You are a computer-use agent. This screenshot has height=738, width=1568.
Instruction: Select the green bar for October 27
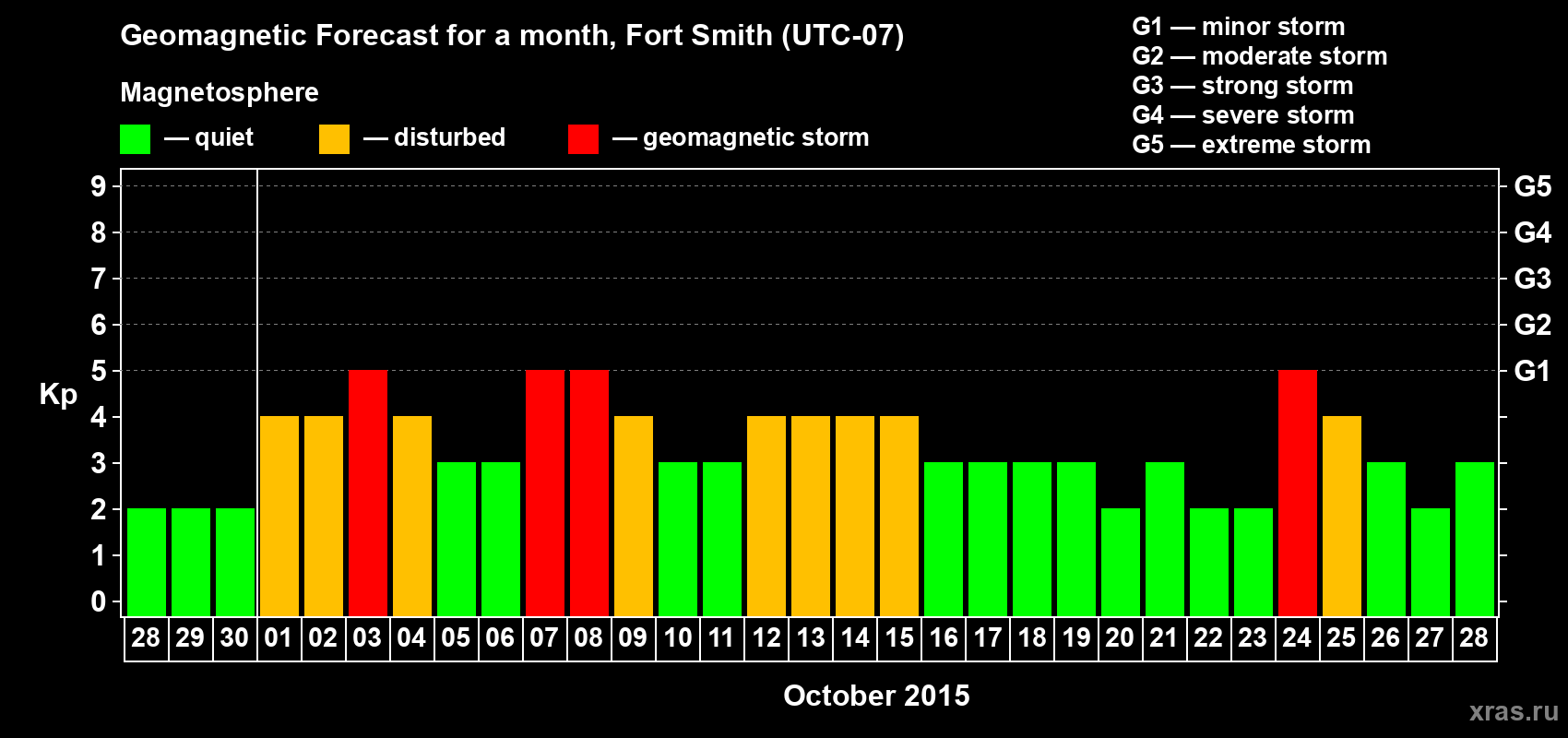click(x=1431, y=563)
